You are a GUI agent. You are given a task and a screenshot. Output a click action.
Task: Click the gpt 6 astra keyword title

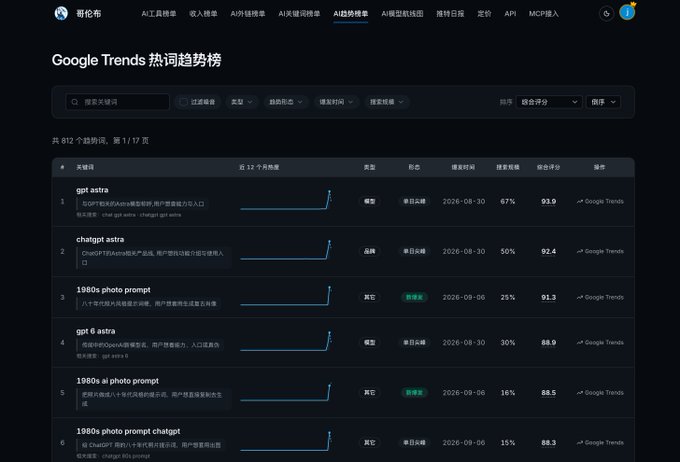coord(96,331)
